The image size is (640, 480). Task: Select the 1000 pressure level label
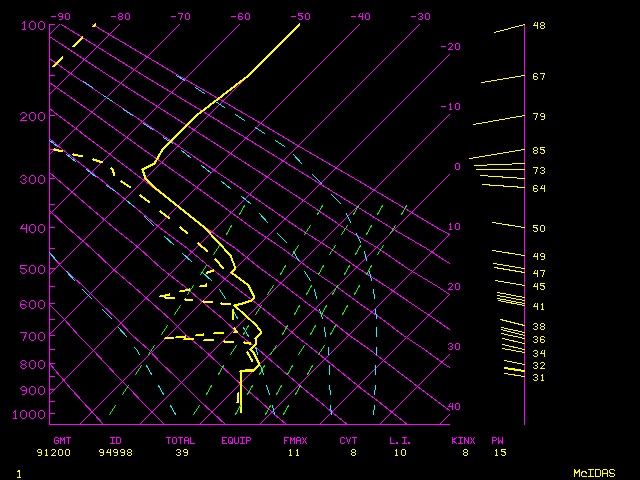(34, 414)
